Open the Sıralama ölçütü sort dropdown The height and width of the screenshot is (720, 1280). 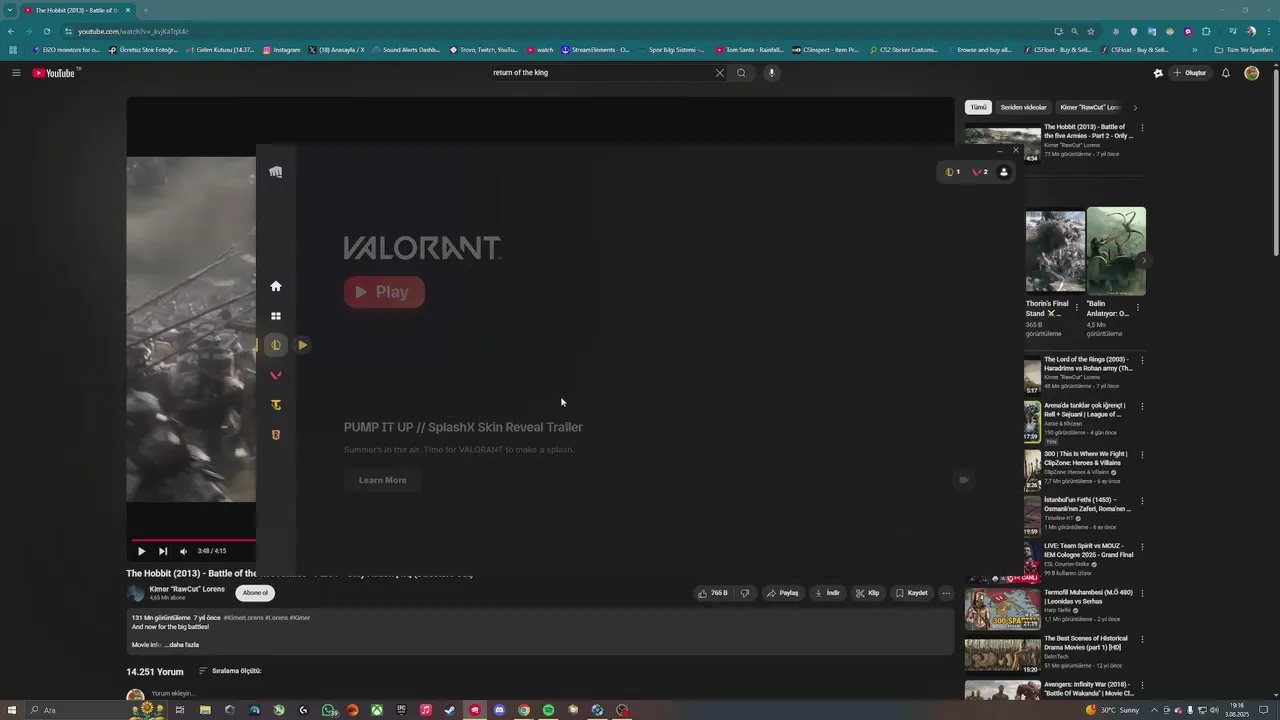(230, 671)
